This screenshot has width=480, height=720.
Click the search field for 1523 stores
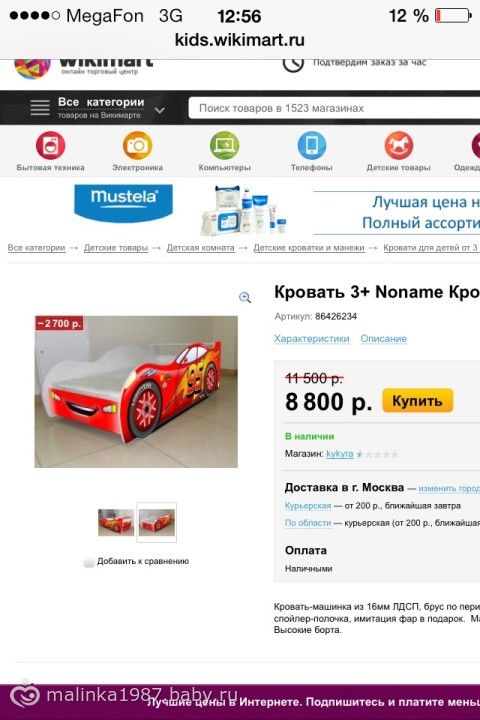334,108
